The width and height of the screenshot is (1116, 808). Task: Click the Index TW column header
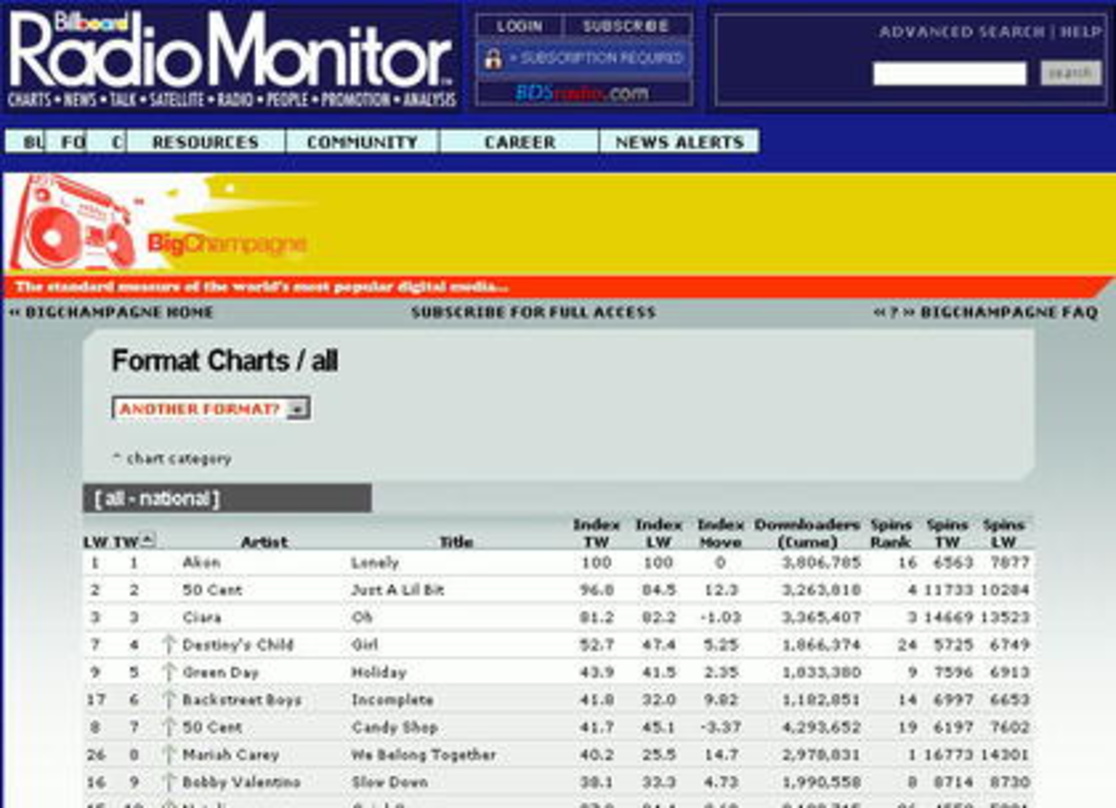point(596,533)
